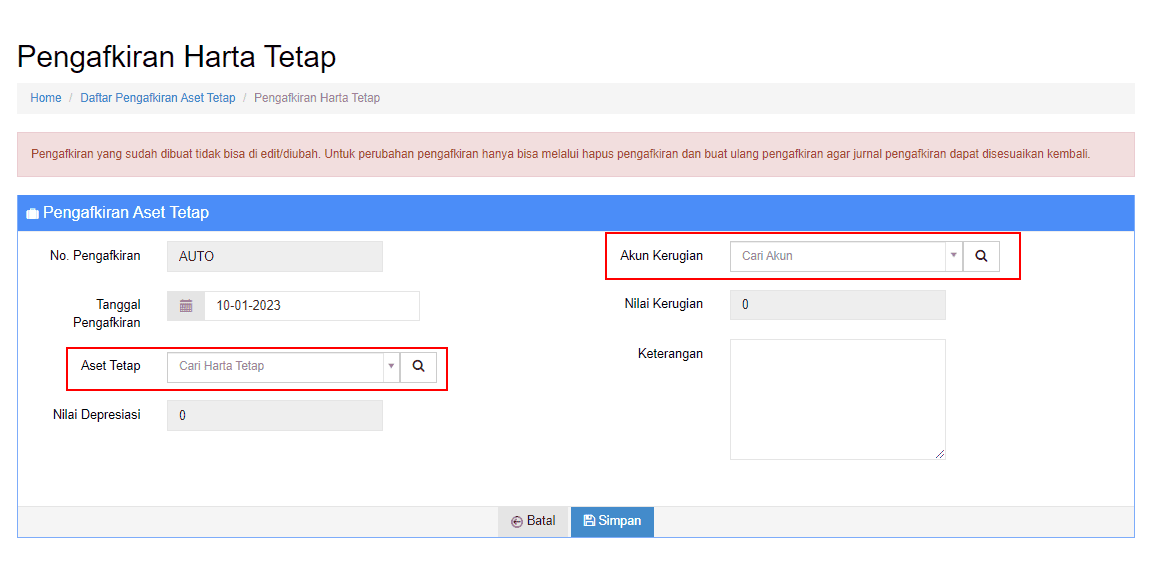Click the calendar icon for Tanggal Pengafkiran

coord(186,306)
